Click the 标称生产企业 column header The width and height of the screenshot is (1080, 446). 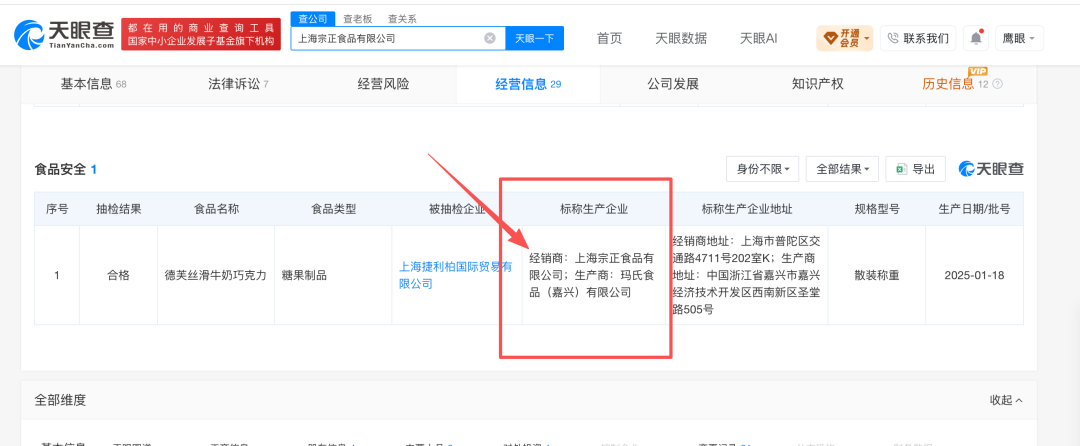[594, 209]
